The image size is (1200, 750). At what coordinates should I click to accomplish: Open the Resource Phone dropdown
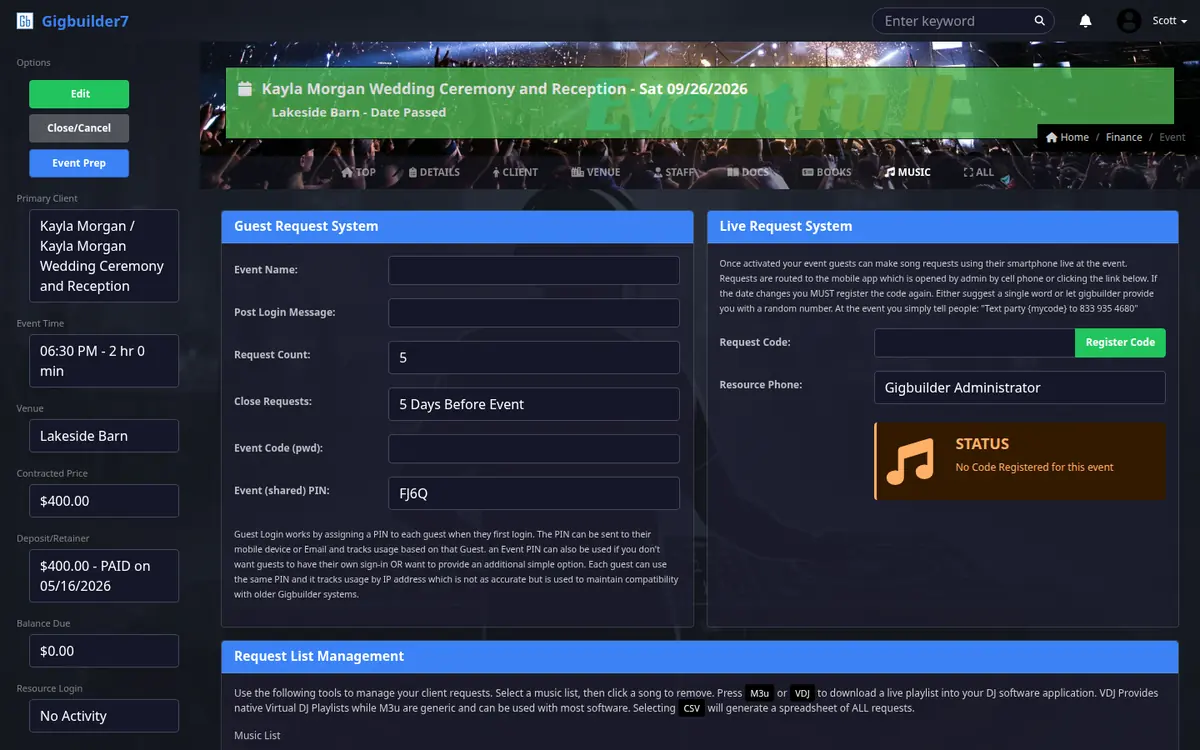tap(1020, 387)
